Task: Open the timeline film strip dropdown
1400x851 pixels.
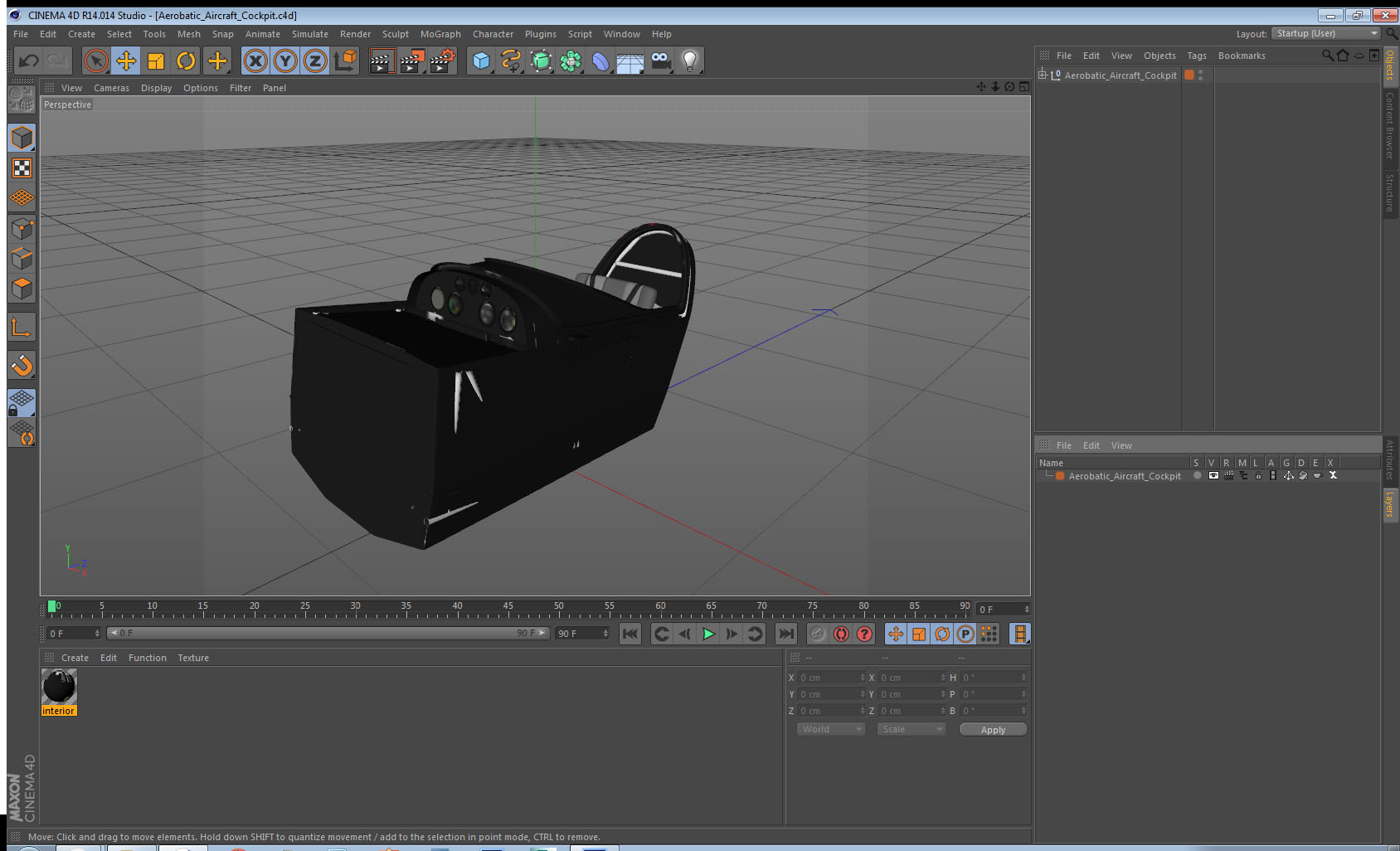Action: pyautogui.click(x=1020, y=634)
